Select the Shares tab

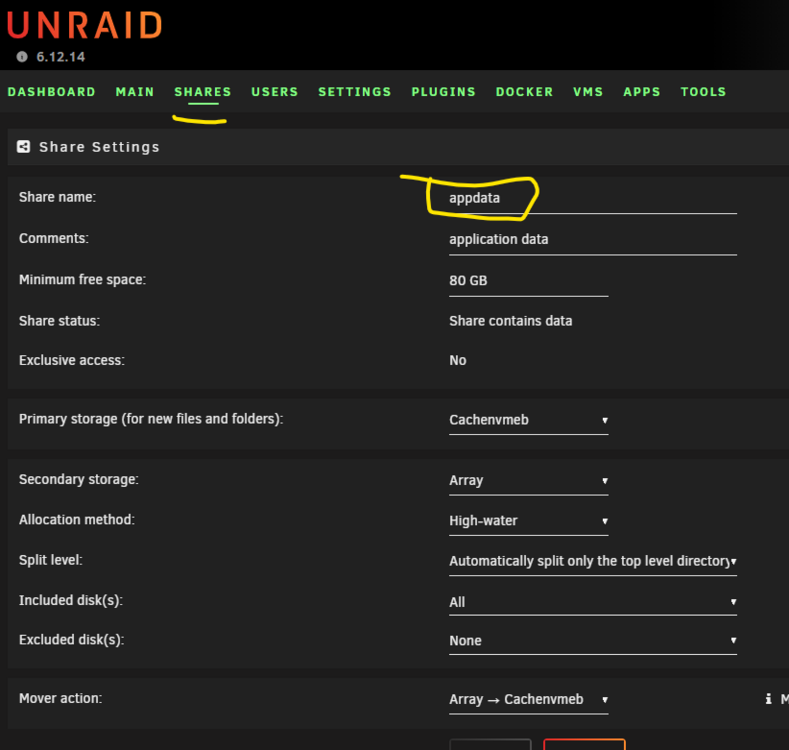(x=203, y=92)
